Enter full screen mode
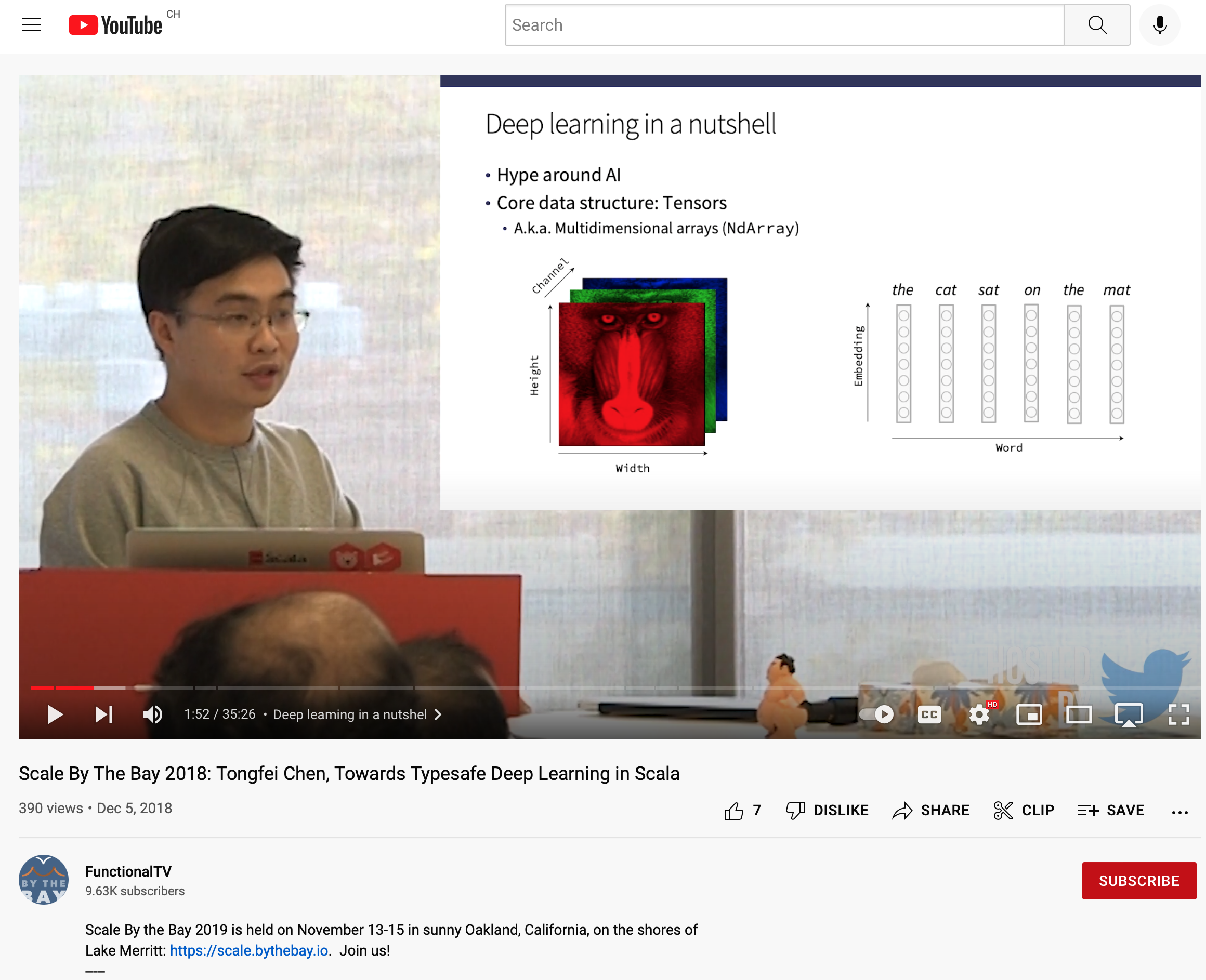Screen dimensions: 1206x980 (x=1178, y=714)
